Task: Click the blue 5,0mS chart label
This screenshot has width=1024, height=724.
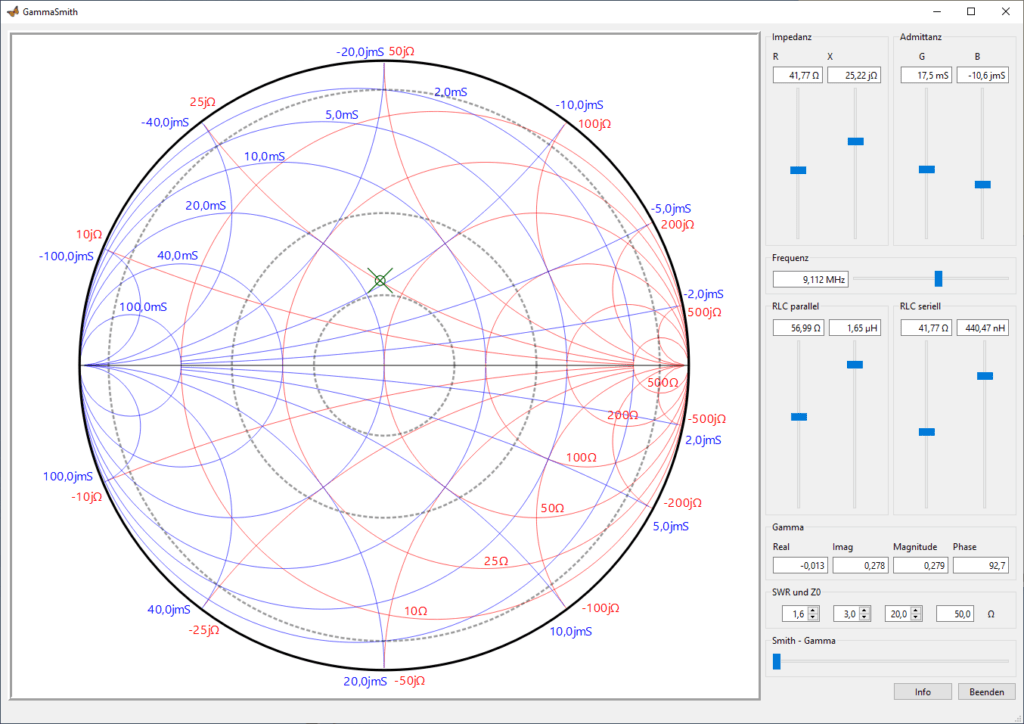Action: pyautogui.click(x=342, y=115)
